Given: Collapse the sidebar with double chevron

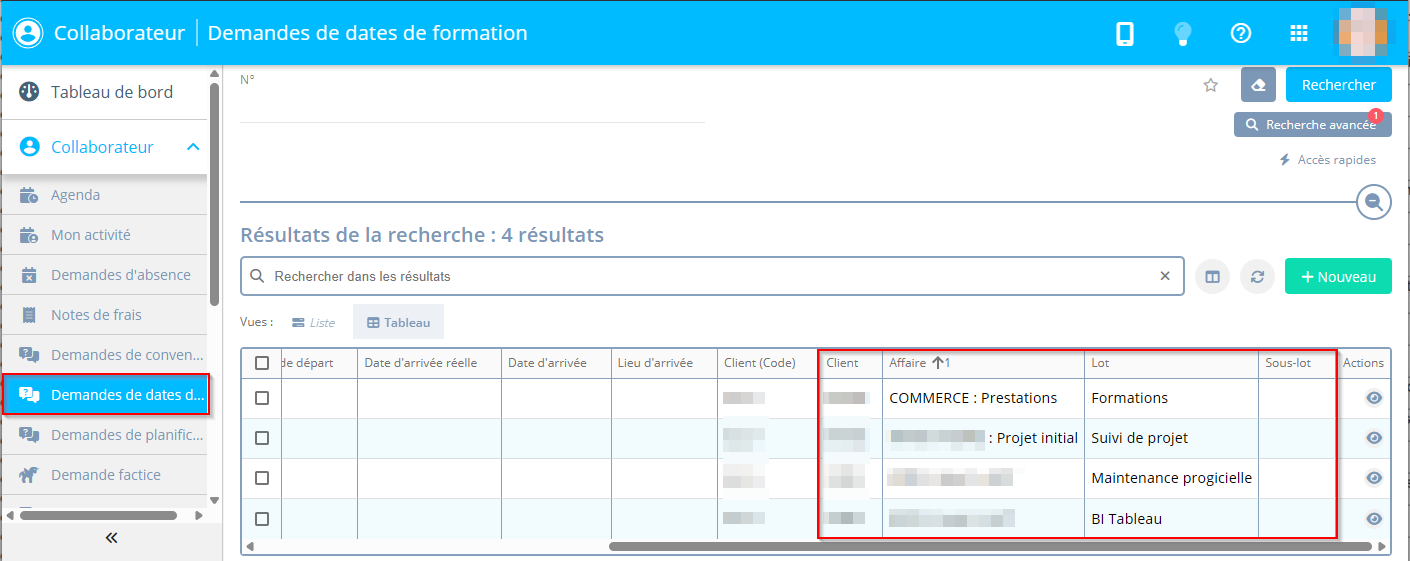Looking at the screenshot, I should (x=111, y=538).
